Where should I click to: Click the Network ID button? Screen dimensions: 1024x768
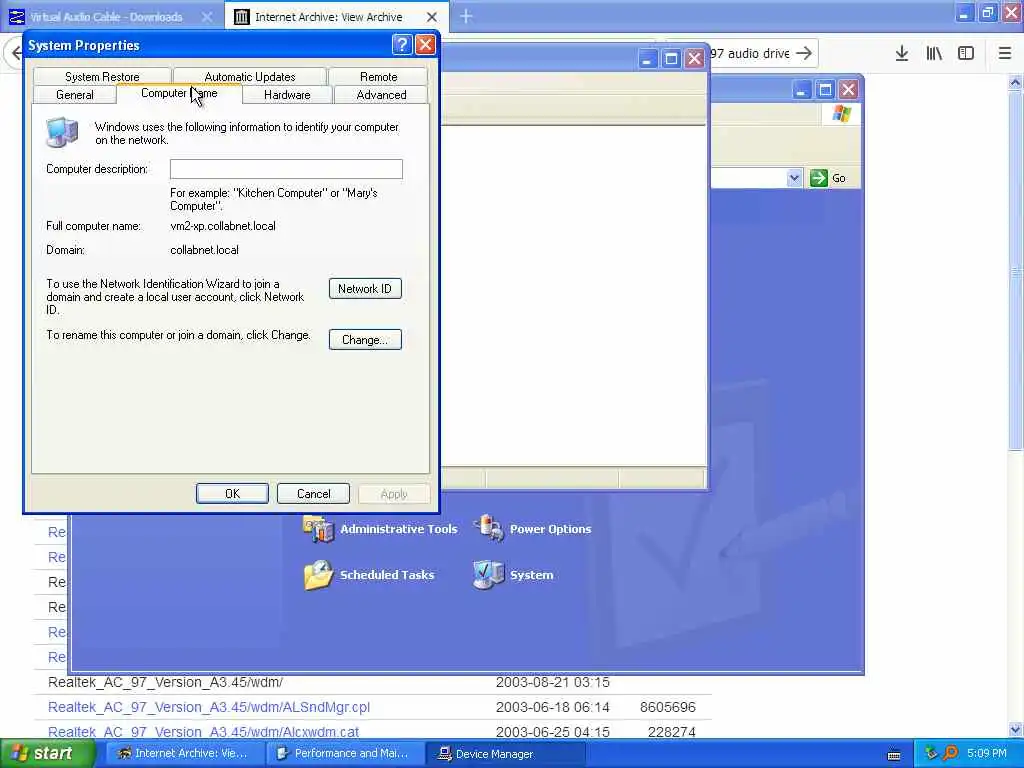coord(365,289)
